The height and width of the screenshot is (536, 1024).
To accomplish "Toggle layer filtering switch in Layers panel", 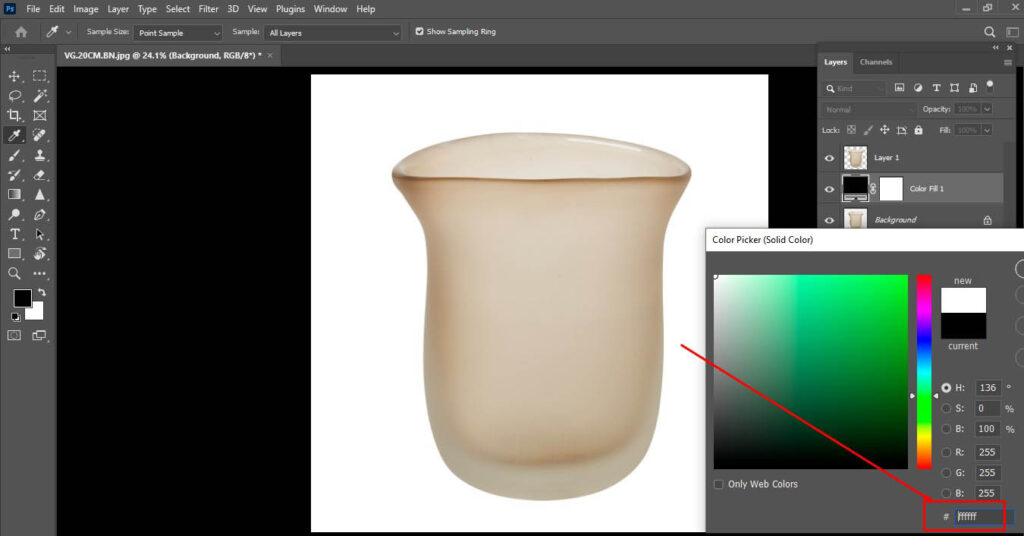I will click(x=990, y=86).
